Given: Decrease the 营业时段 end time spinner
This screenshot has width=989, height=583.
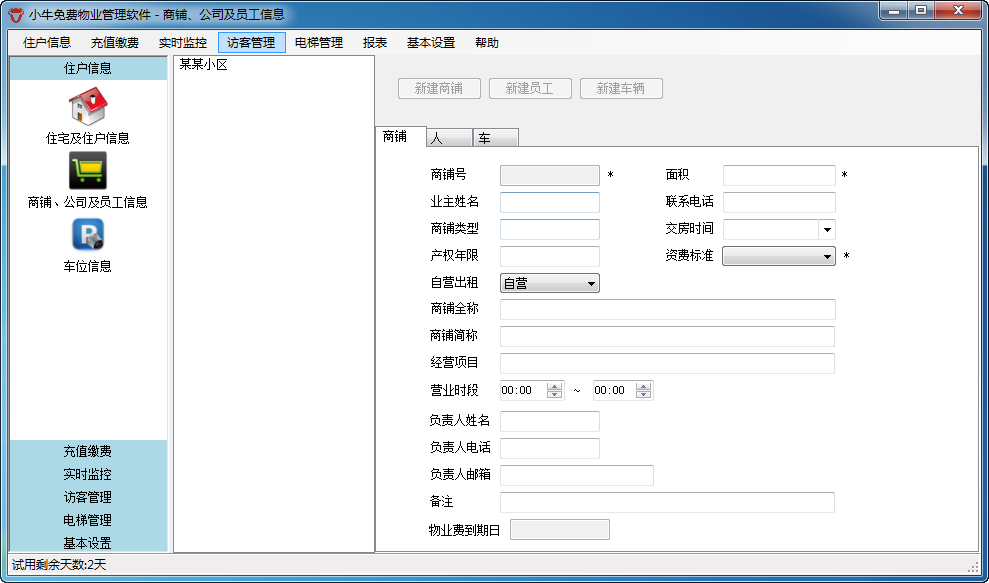Looking at the screenshot, I should coord(643,395).
